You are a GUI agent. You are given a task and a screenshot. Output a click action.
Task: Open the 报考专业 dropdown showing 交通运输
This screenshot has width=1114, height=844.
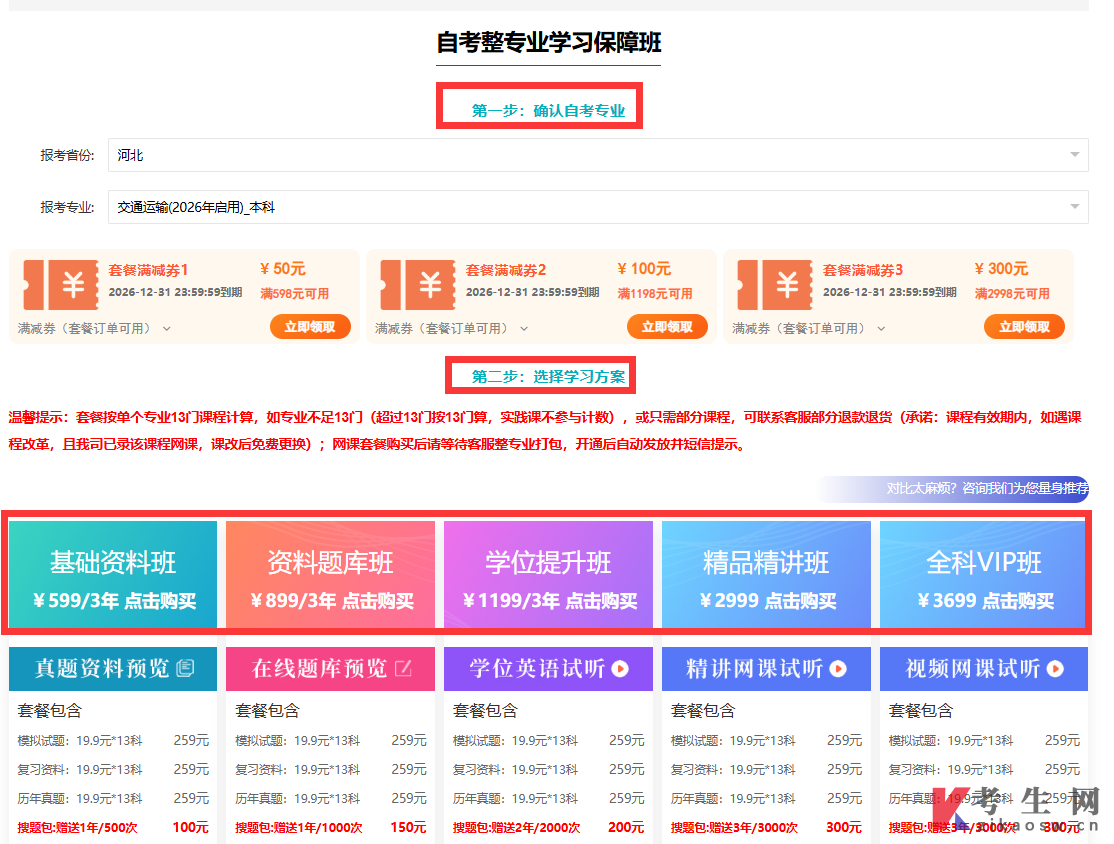point(597,207)
